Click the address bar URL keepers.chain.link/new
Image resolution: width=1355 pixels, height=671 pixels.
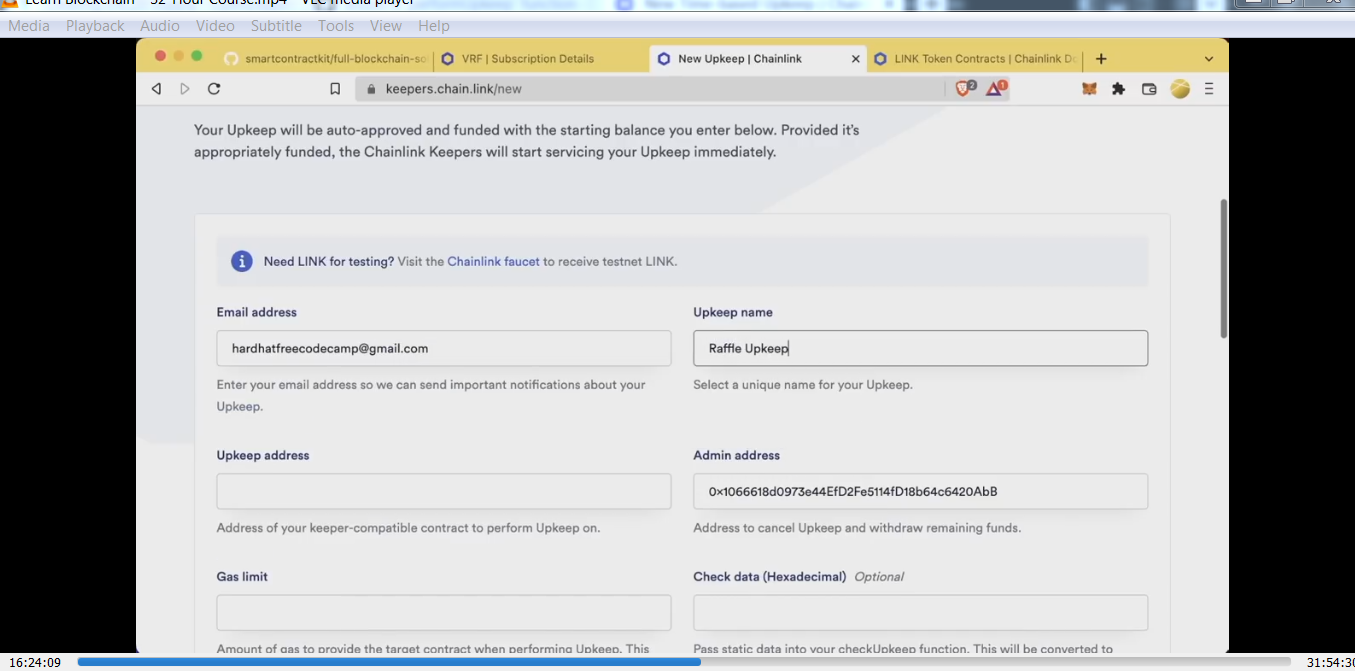(x=454, y=89)
